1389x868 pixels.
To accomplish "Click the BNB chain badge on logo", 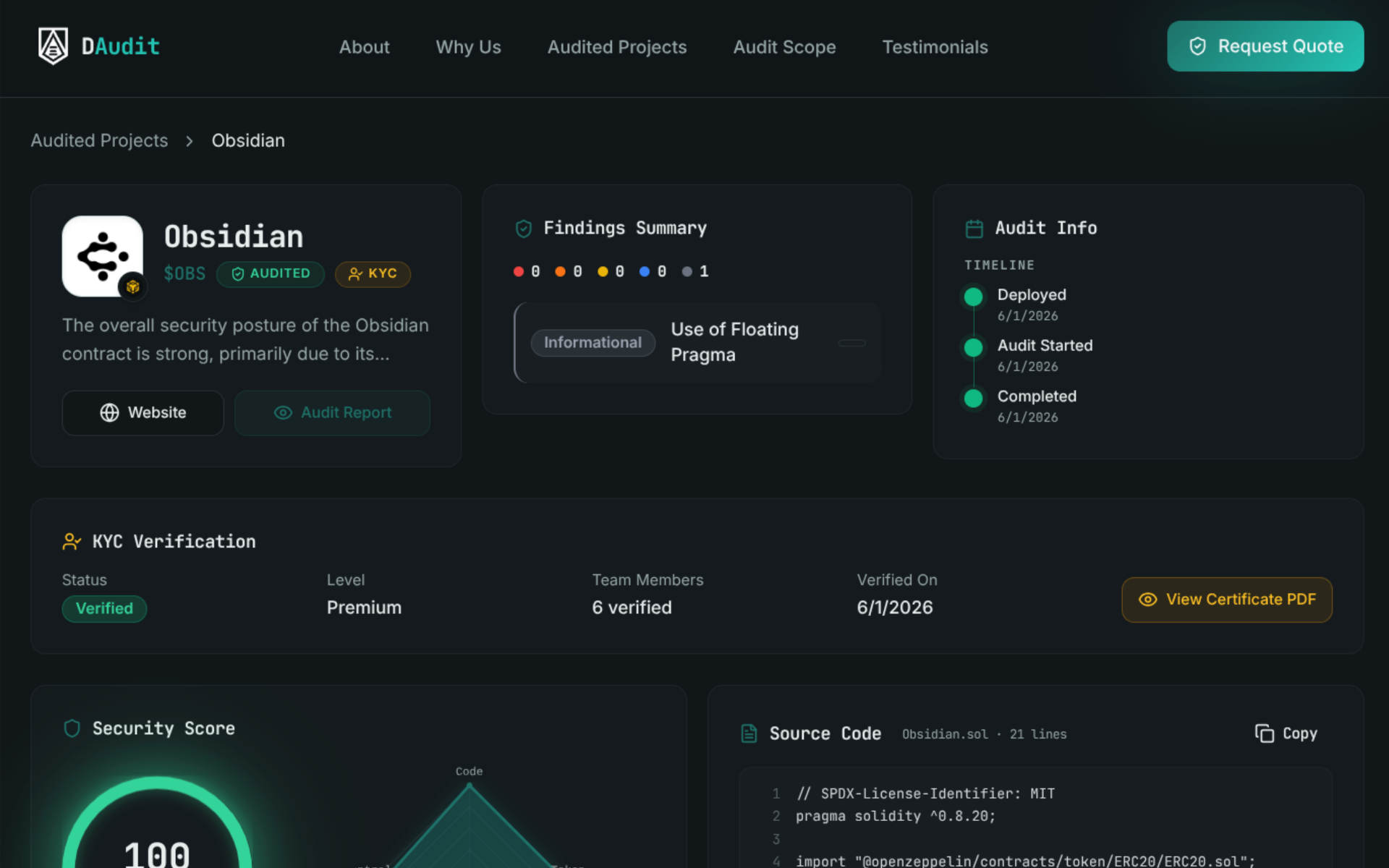I will (133, 286).
